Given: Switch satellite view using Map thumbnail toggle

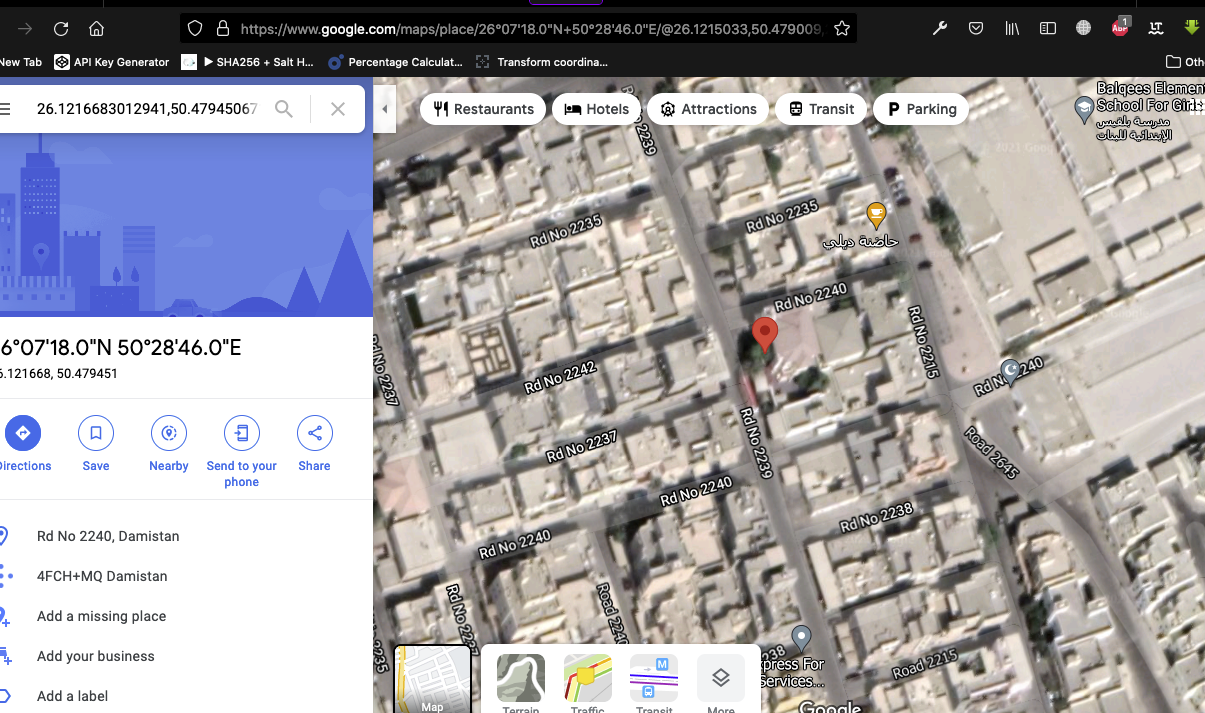Looking at the screenshot, I should point(432,680).
